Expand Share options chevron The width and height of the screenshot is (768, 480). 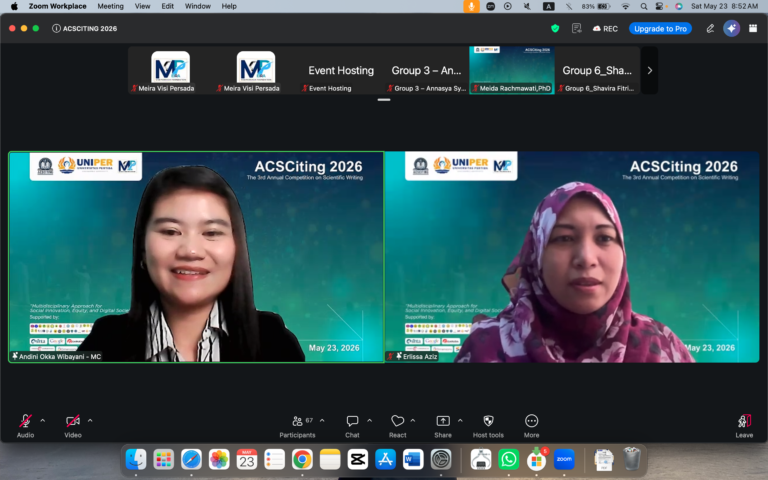point(460,420)
